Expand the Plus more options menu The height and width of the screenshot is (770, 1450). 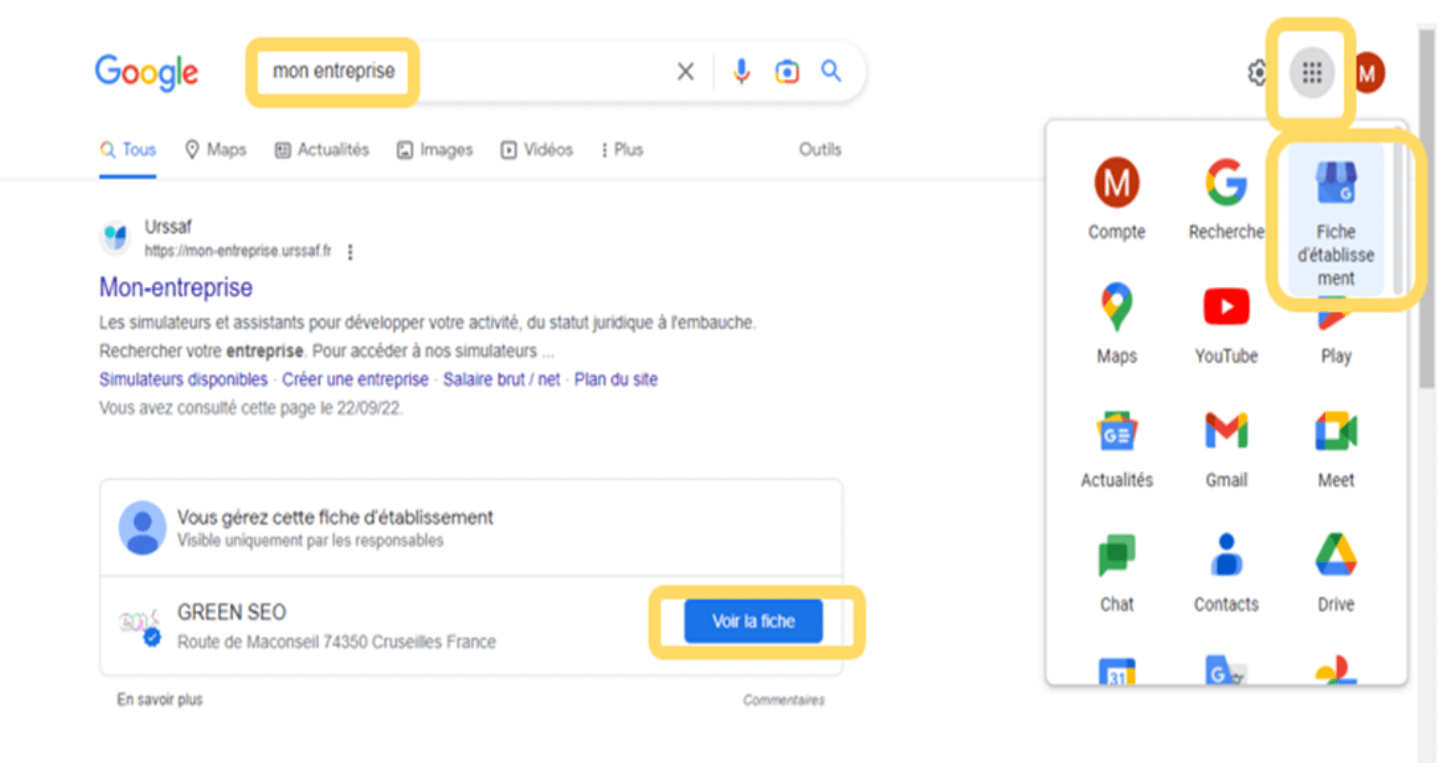point(622,150)
